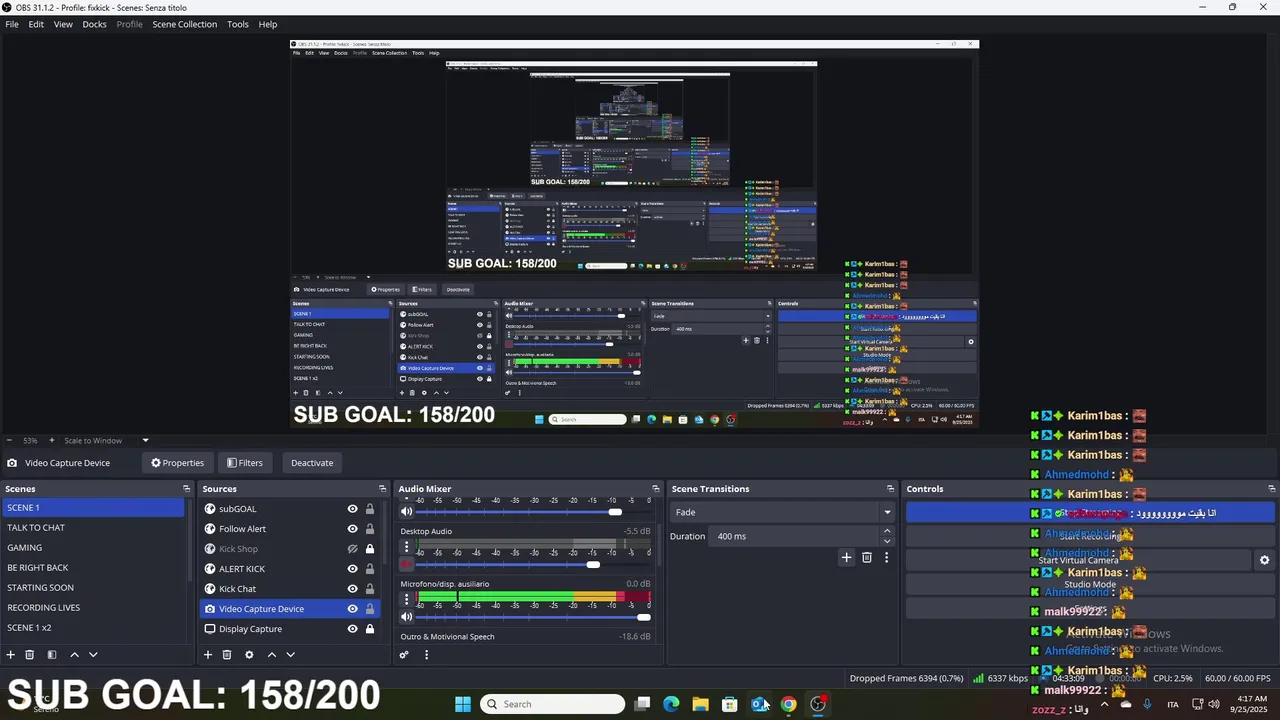Open Microfono/disp. ausiliario three-dot options

(x=406, y=599)
